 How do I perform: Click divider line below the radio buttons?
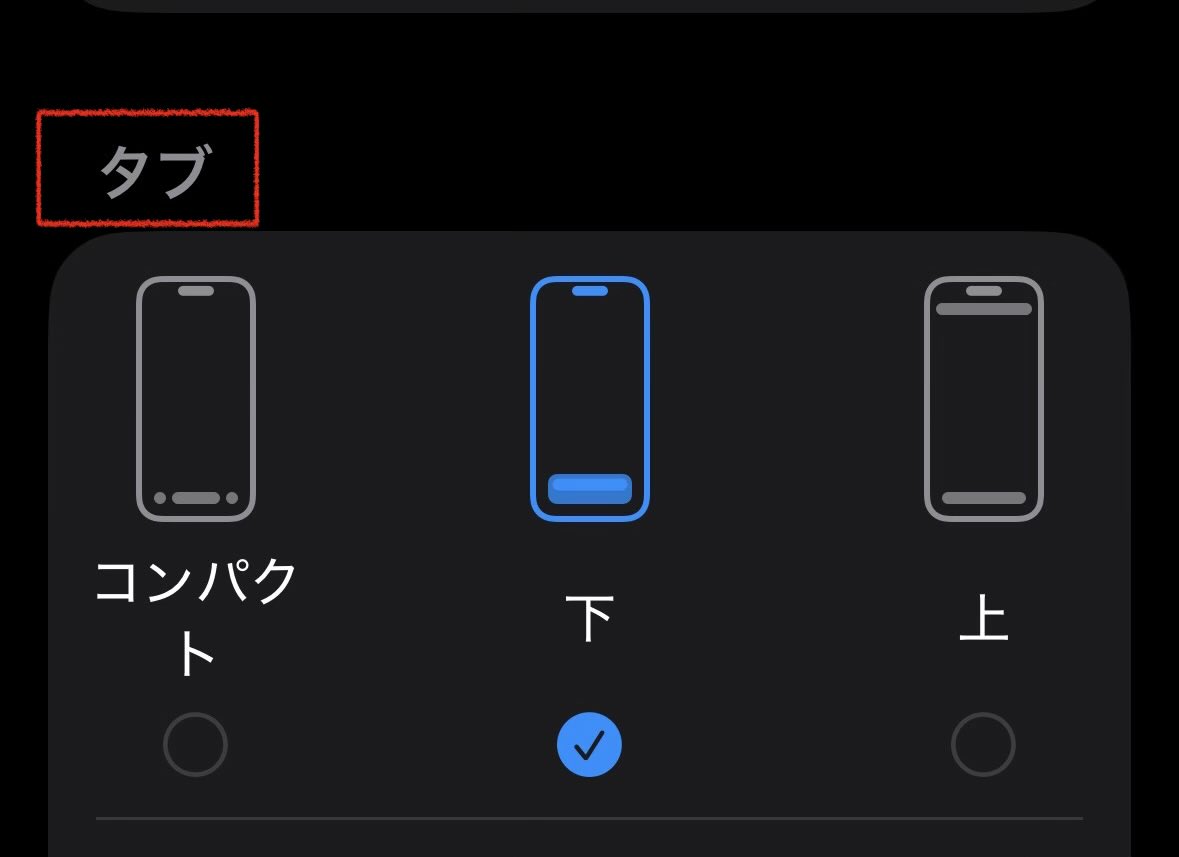pos(590,818)
